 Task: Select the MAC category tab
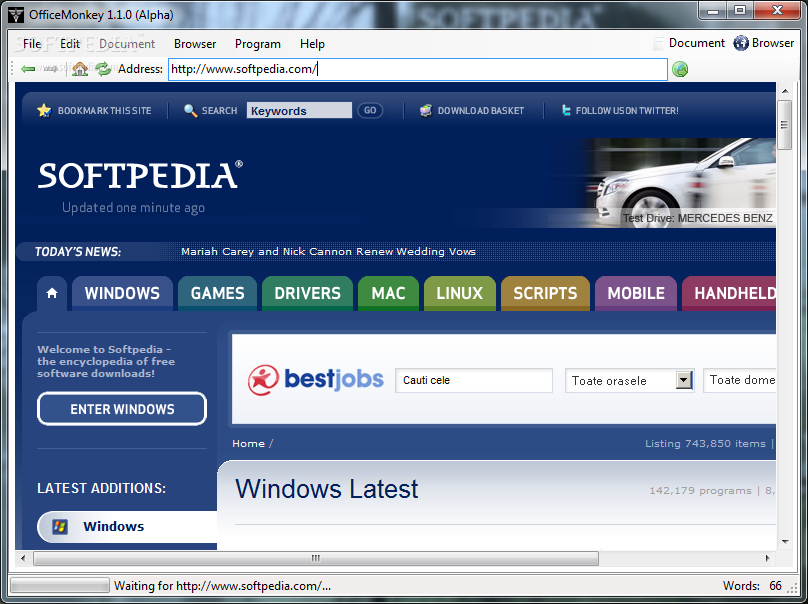(389, 293)
